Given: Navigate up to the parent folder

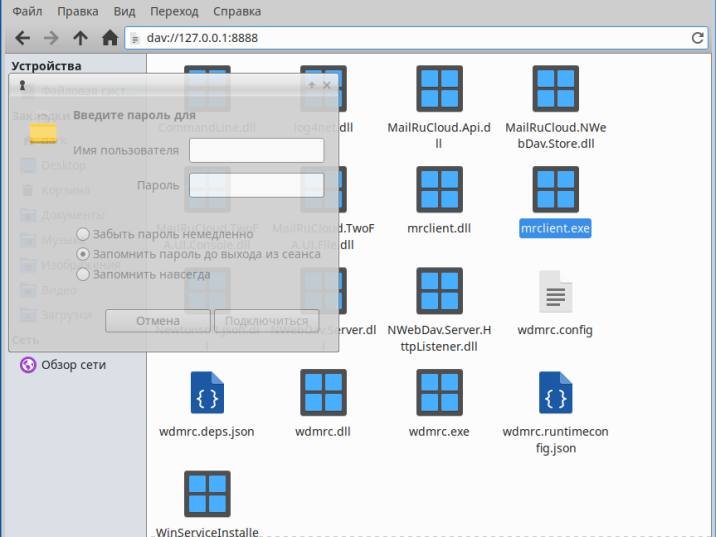Looking at the screenshot, I should tap(80, 38).
